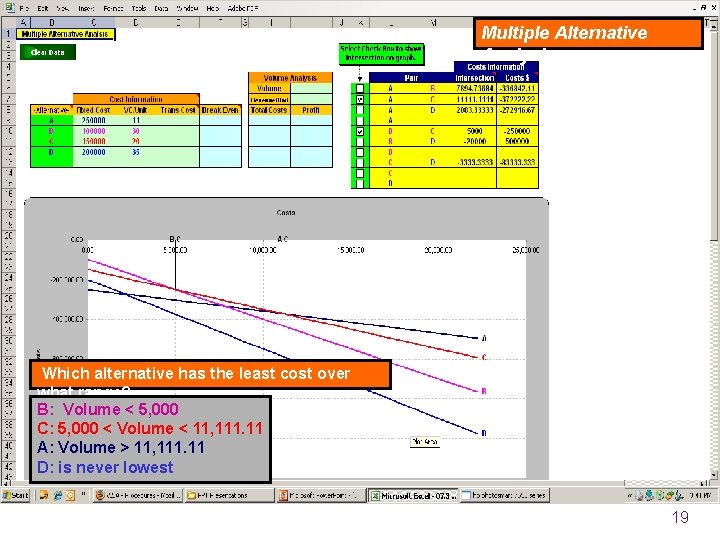Open the third quick launch icon on taskbar
Viewport: 720px width, 540px height.
pos(70,495)
